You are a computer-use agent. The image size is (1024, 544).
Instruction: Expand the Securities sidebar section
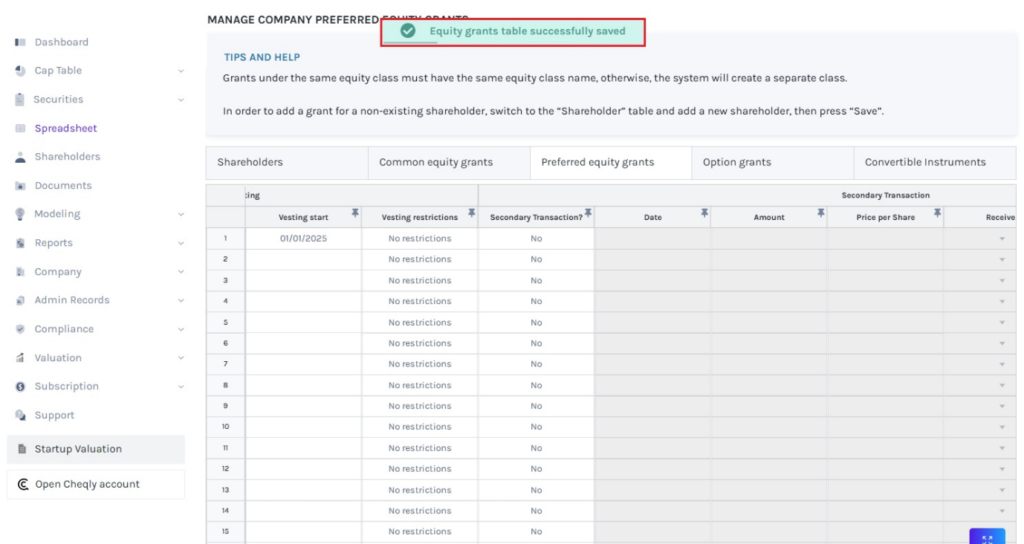[181, 100]
